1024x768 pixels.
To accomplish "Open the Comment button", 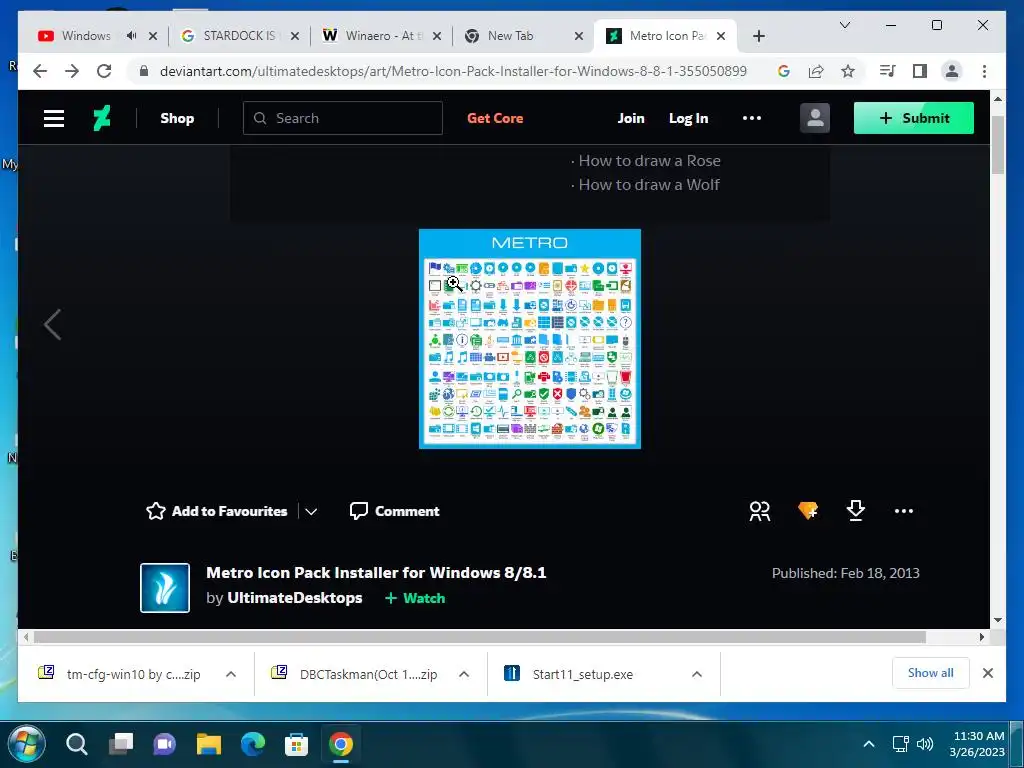I will tap(394, 511).
